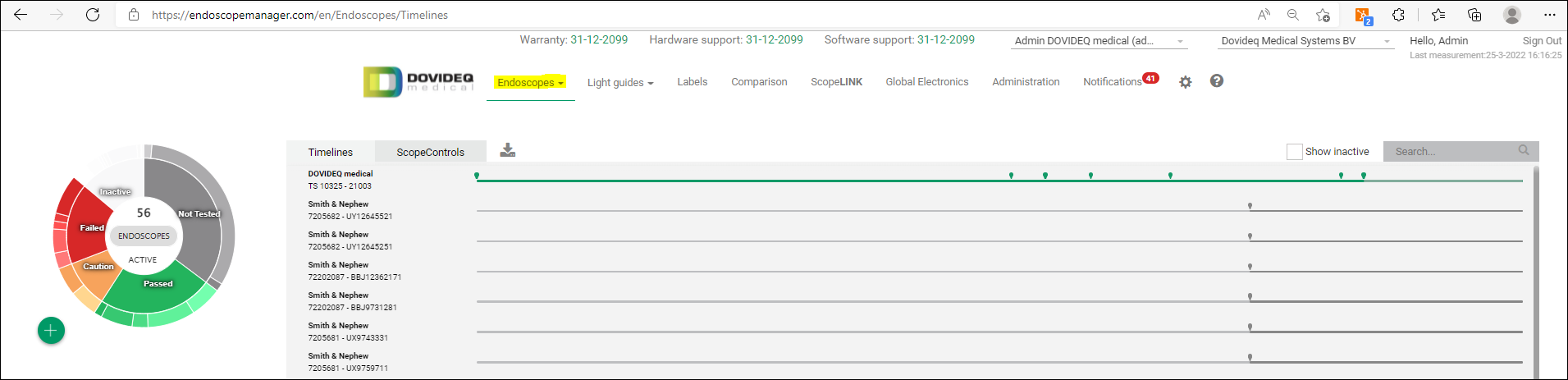Expand the Light guides dropdown
The image size is (1568, 380).
619,83
